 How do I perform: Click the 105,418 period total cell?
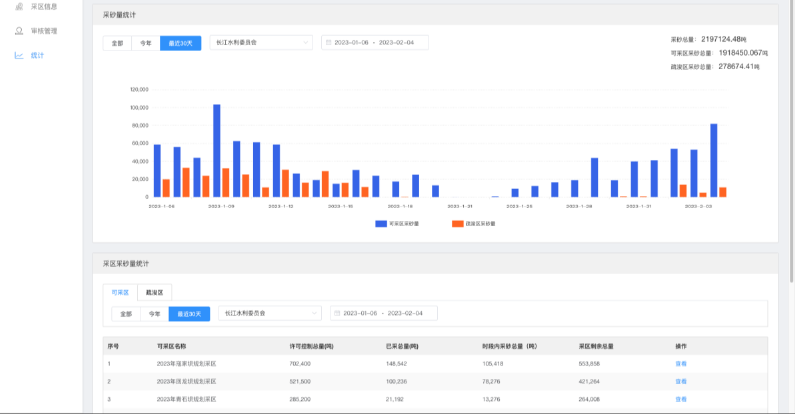coord(493,364)
